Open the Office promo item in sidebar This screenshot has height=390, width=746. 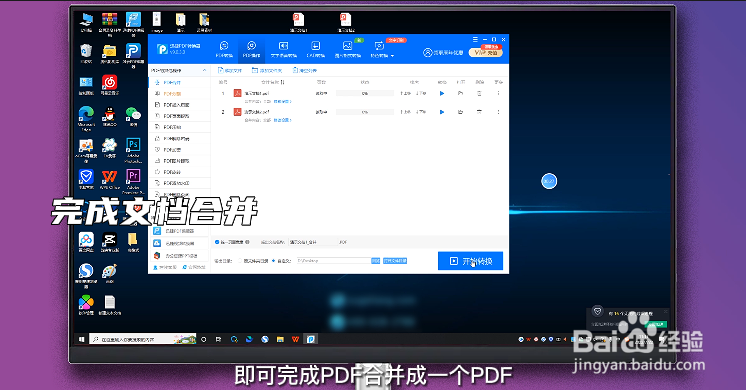click(x=179, y=255)
